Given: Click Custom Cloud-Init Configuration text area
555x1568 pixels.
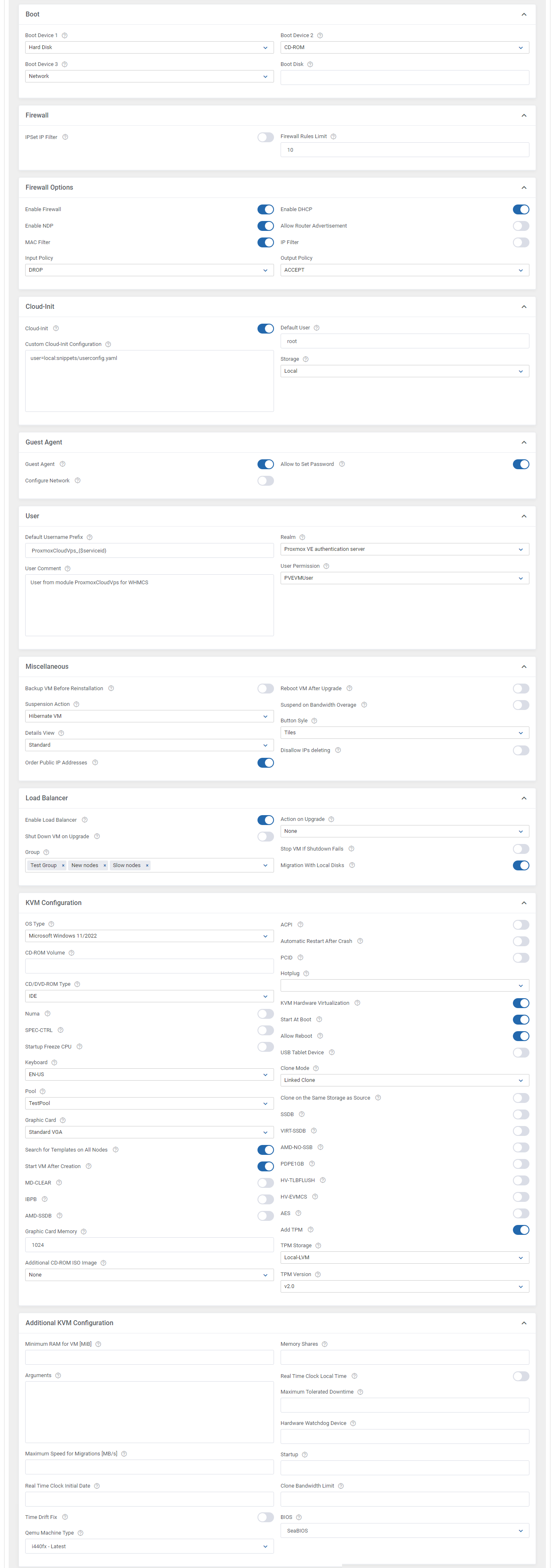Looking at the screenshot, I should pyautogui.click(x=149, y=381).
